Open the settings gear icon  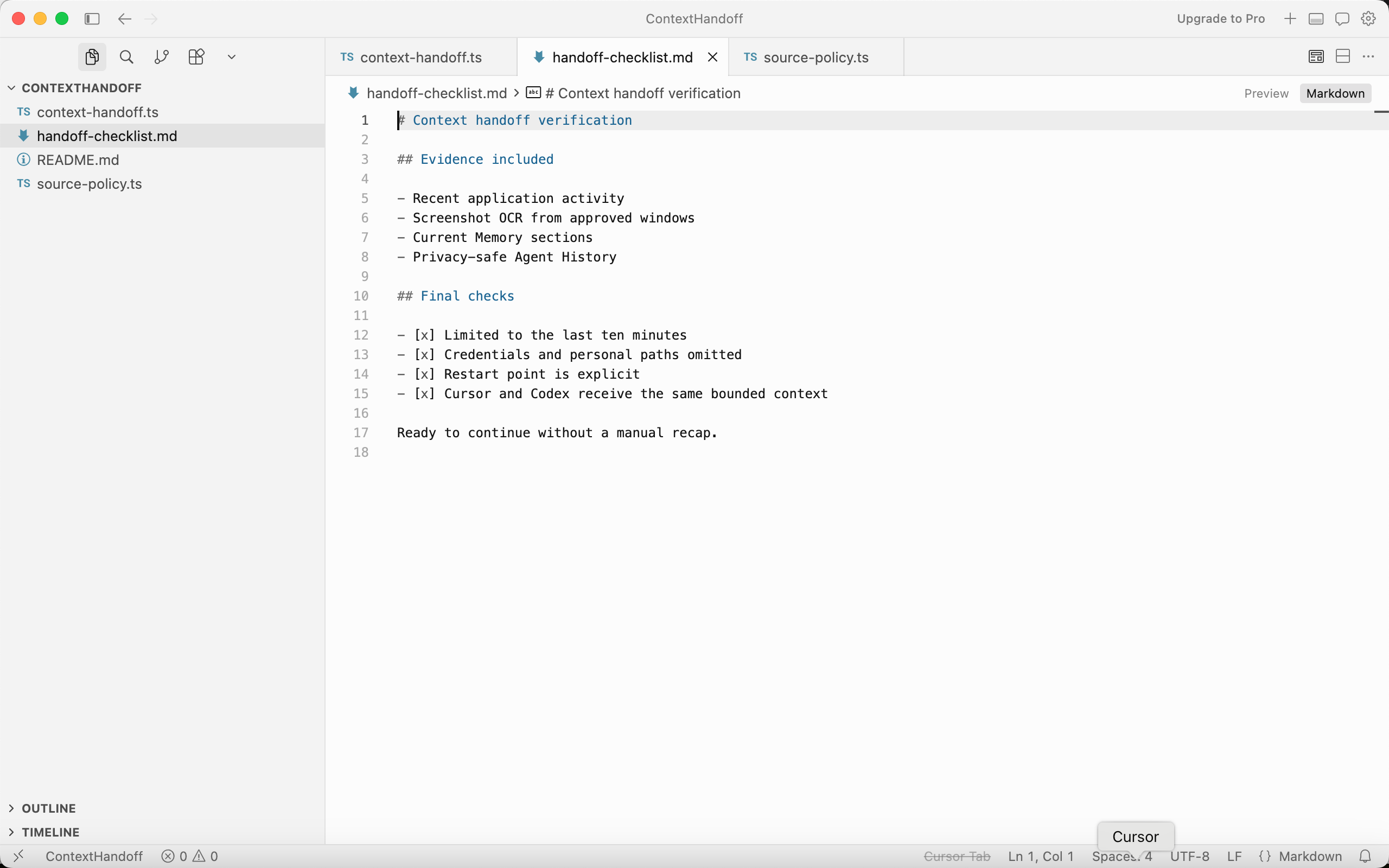(x=1368, y=19)
